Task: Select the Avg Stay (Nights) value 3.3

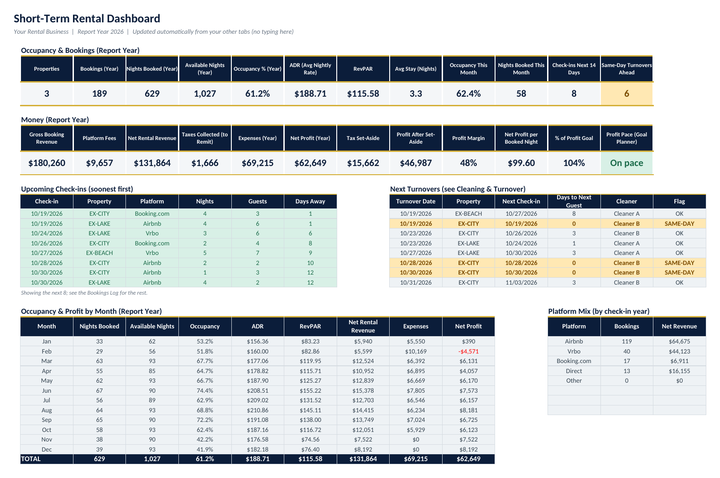Action: [416, 94]
